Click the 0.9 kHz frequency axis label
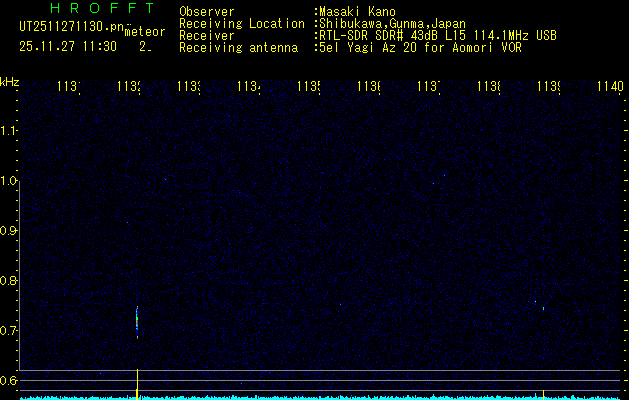This screenshot has height=400, width=629. pos(8,231)
